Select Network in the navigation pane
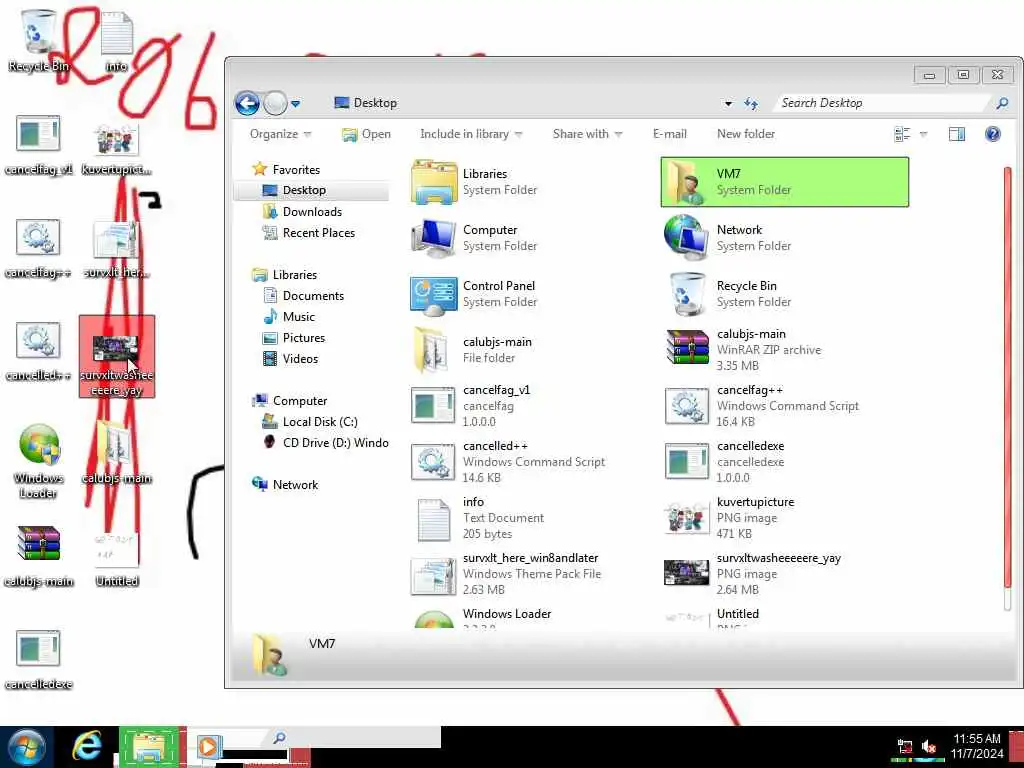 click(x=285, y=485)
